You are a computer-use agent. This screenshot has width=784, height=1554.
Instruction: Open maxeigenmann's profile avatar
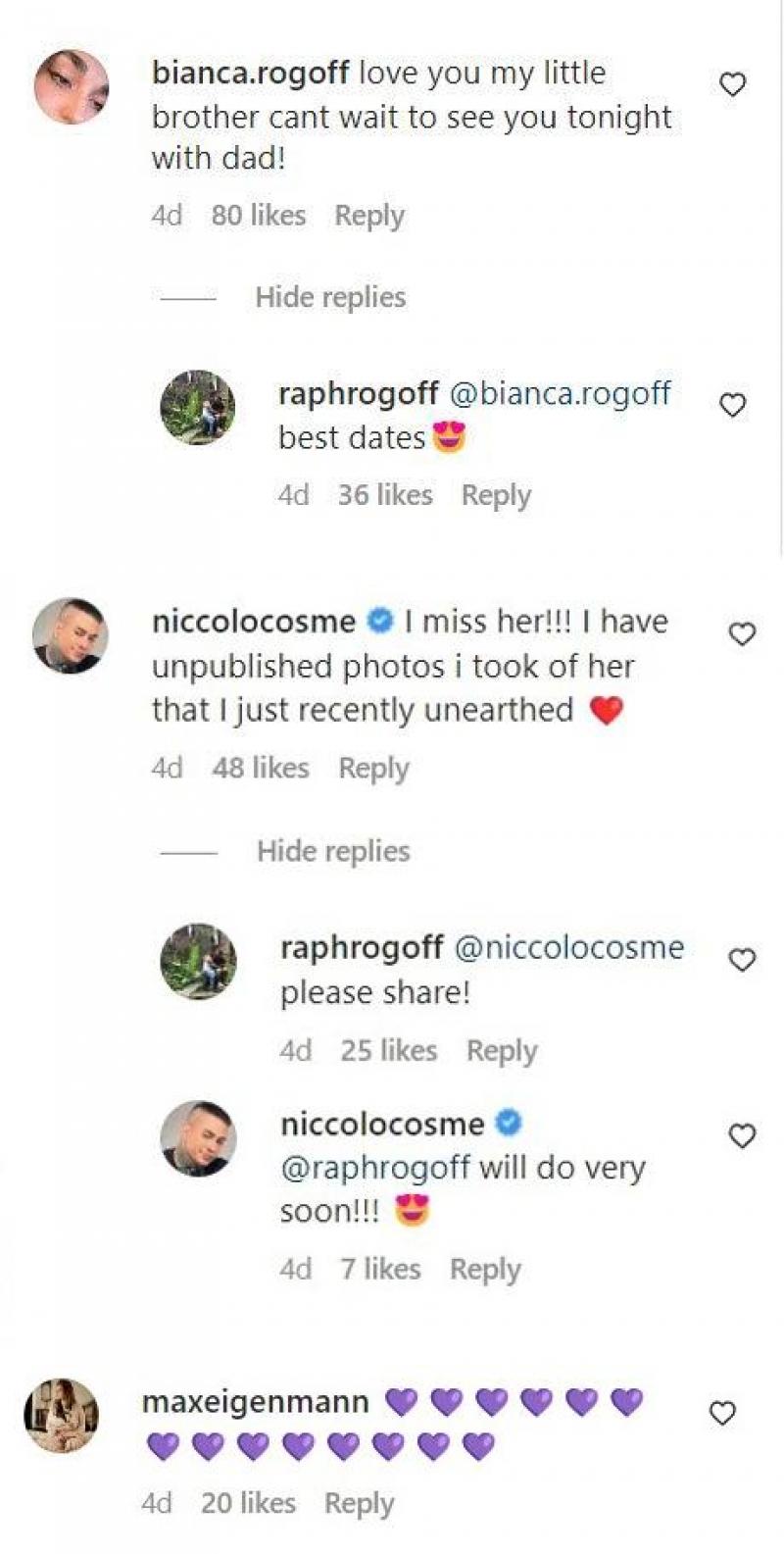point(62,1415)
